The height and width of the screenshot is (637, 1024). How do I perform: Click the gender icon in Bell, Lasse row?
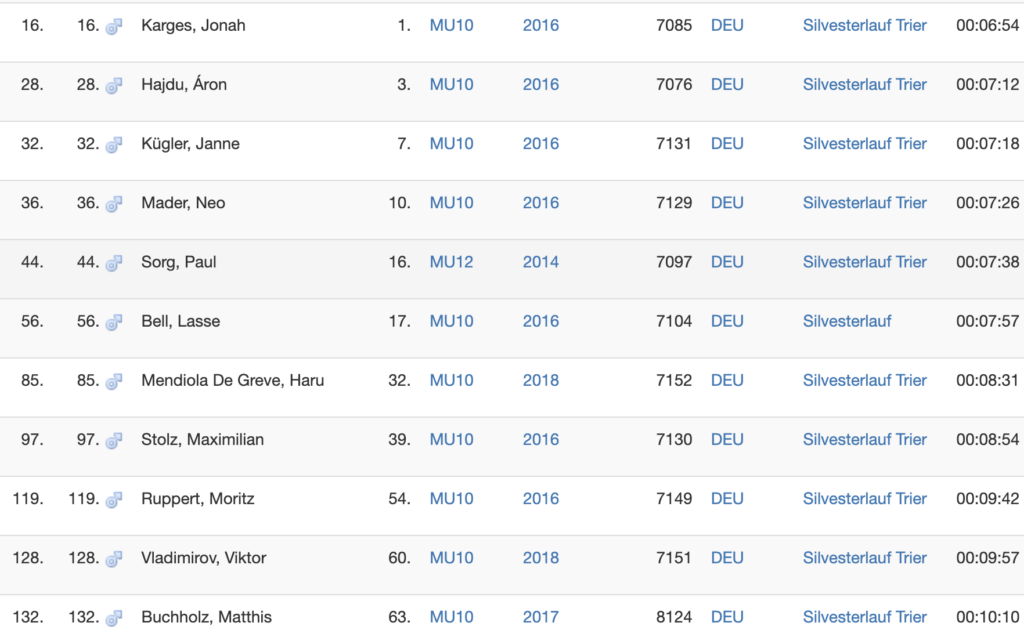114,322
